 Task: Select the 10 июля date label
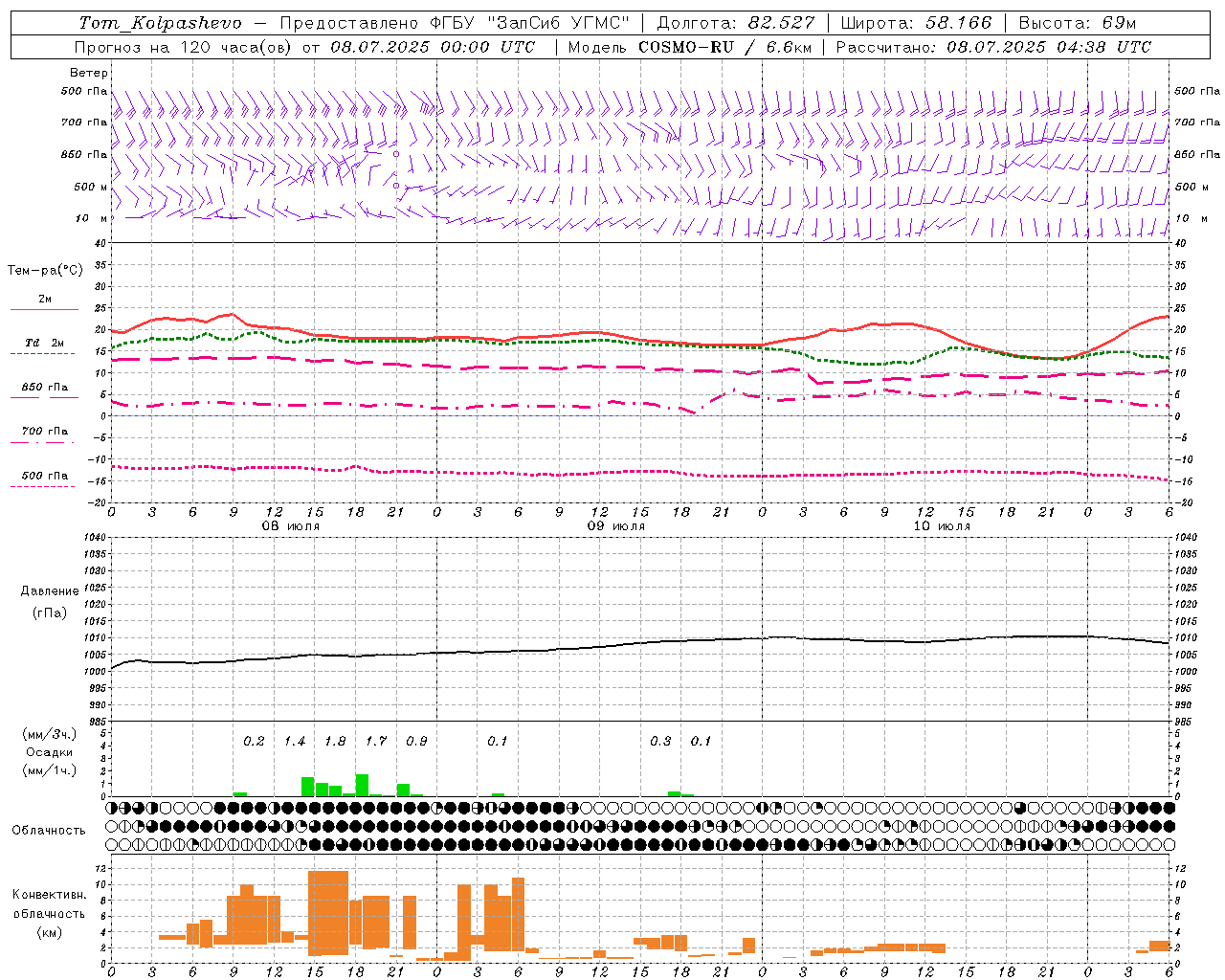click(x=942, y=526)
